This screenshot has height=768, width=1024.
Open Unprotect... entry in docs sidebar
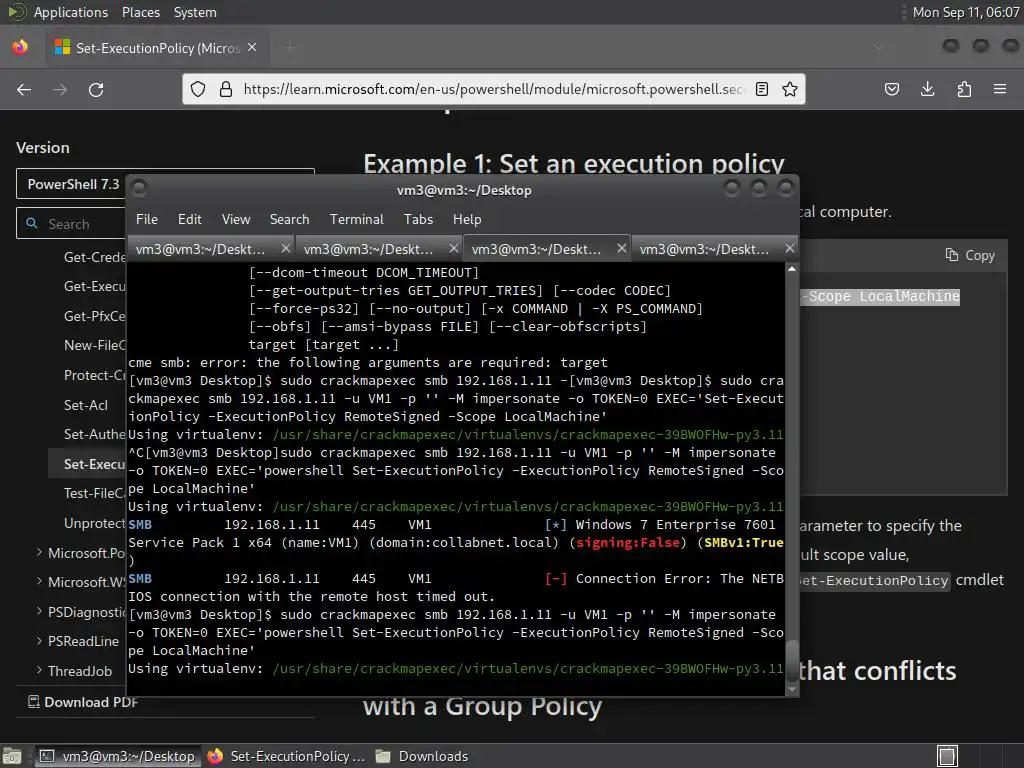[94, 523]
